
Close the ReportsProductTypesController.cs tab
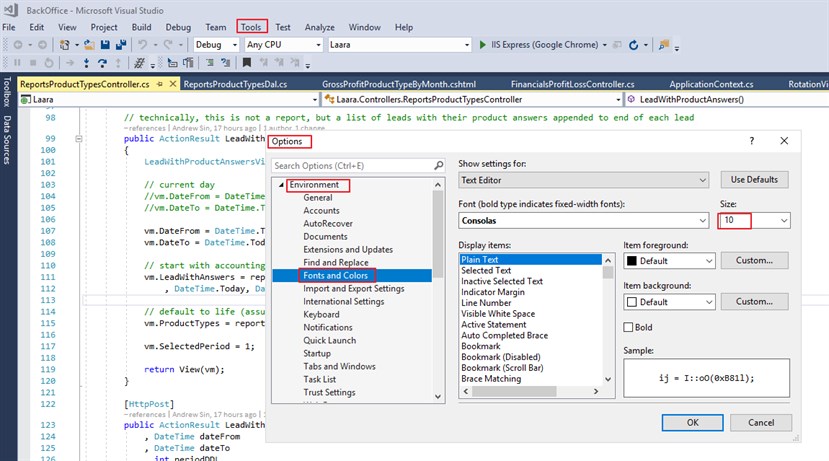click(x=172, y=84)
